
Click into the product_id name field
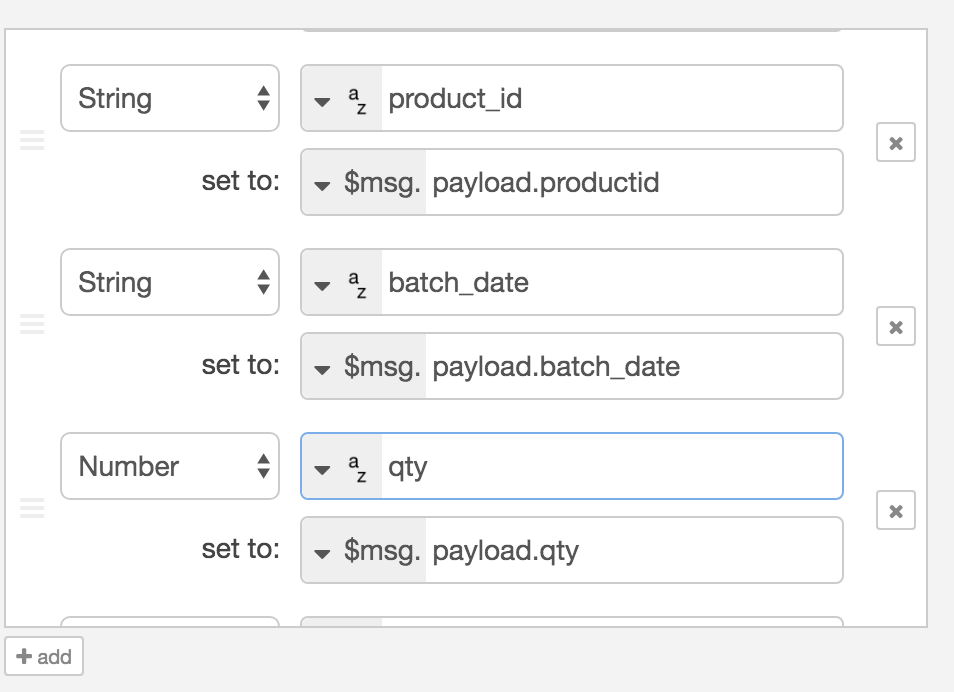[611, 99]
